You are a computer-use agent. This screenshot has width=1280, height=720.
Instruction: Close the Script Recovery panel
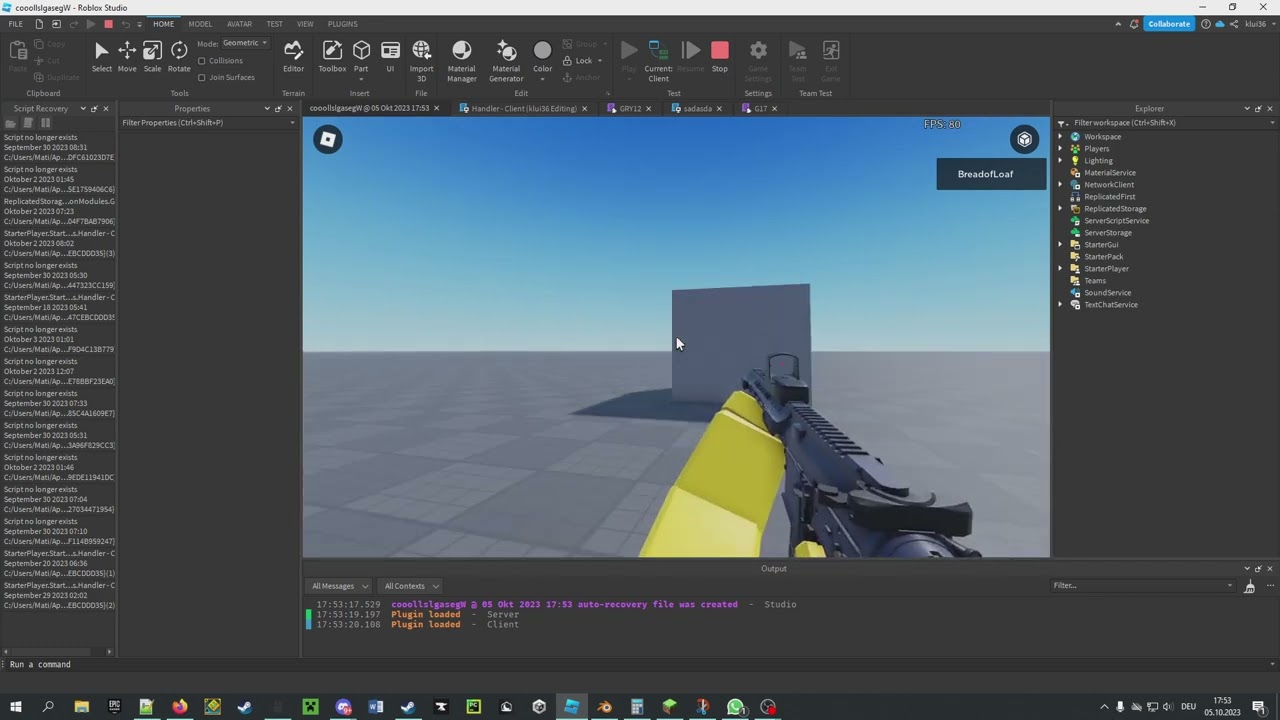coord(106,109)
